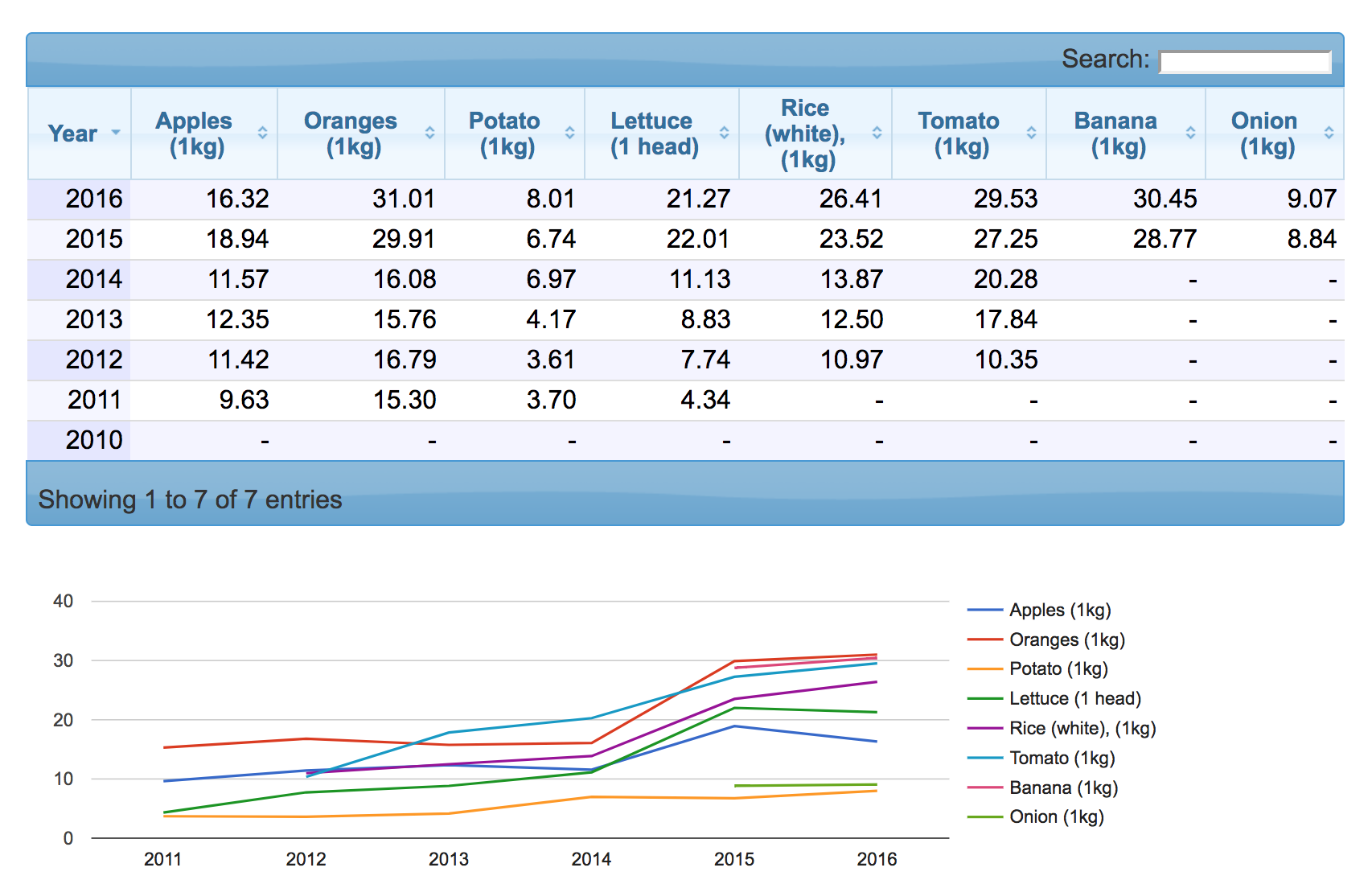Toggle sort icon on Potato column
The width and height of the screenshot is (1372, 880).
pos(569,134)
